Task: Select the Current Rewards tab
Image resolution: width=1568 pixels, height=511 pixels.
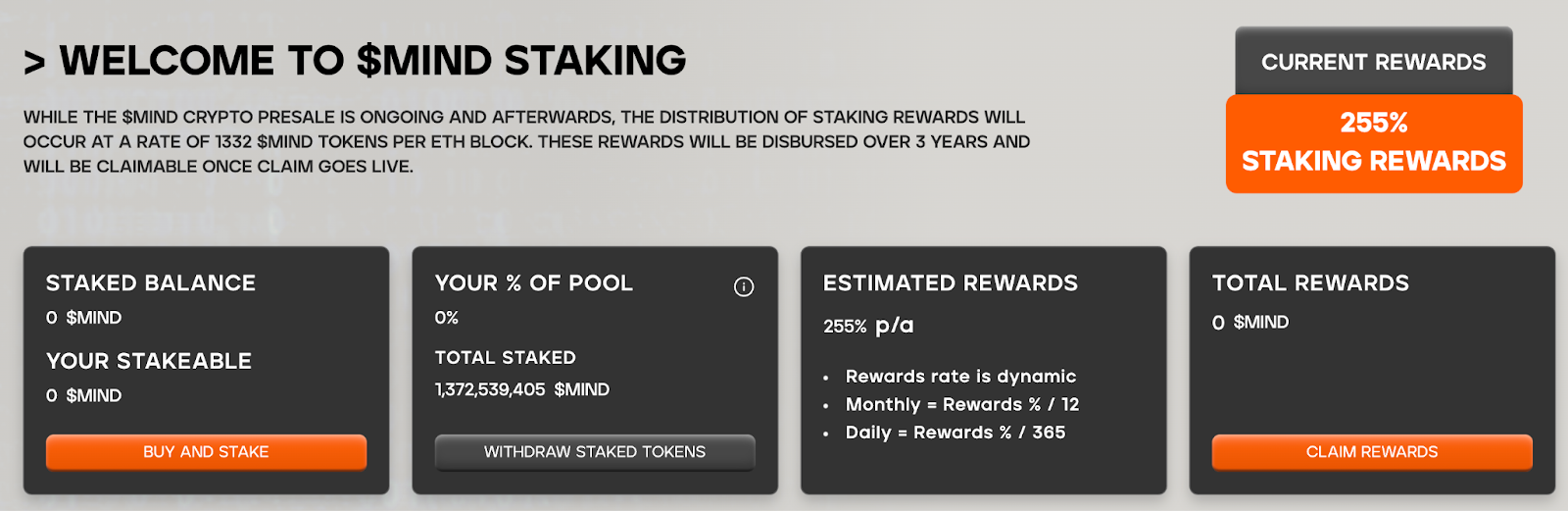Action: pyautogui.click(x=1374, y=62)
